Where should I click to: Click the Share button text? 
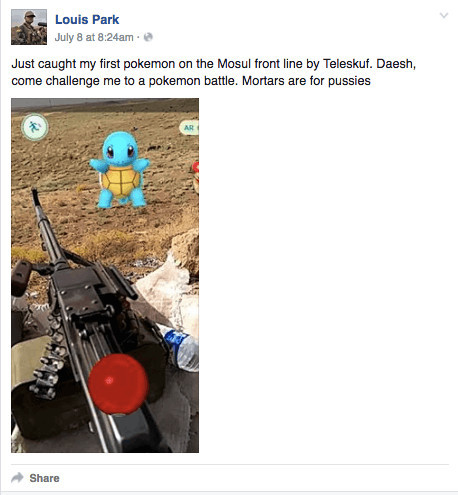(44, 478)
